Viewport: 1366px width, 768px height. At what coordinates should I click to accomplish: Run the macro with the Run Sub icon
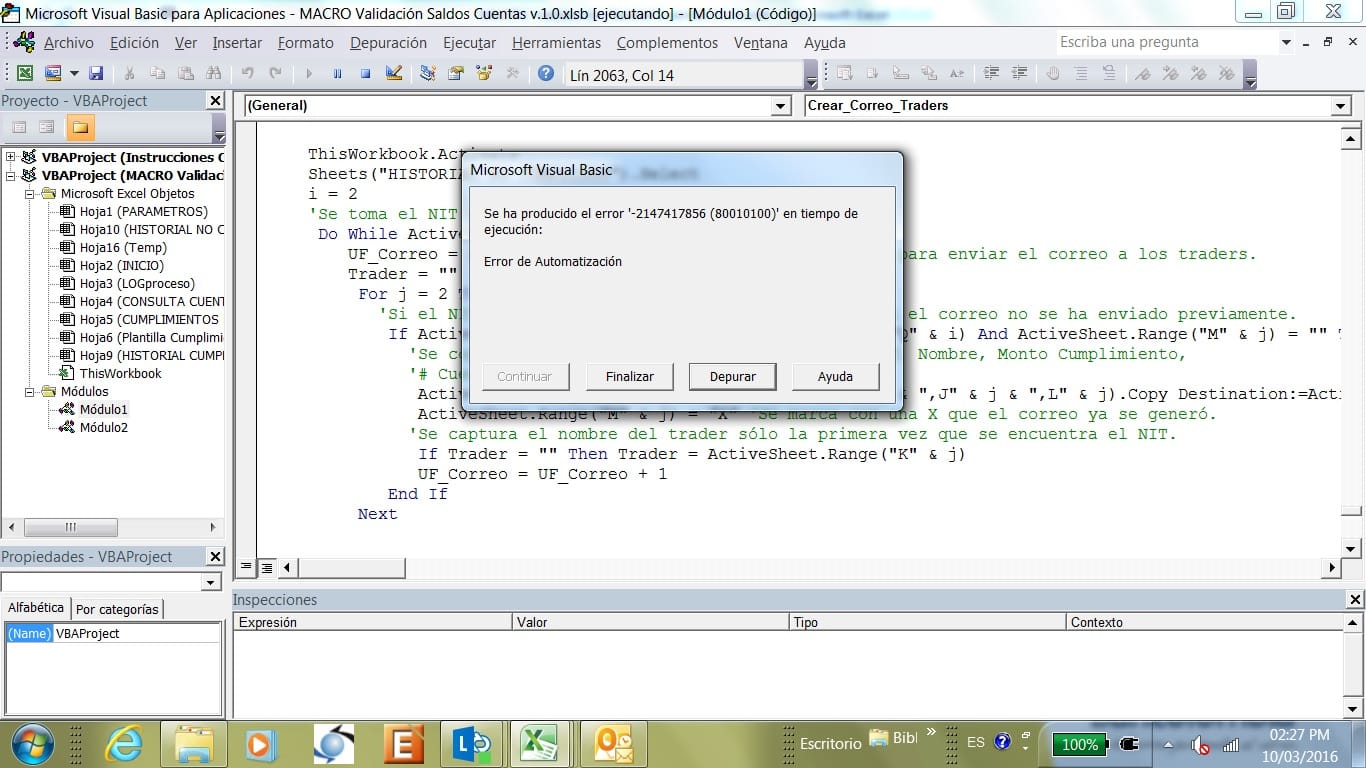coord(308,74)
